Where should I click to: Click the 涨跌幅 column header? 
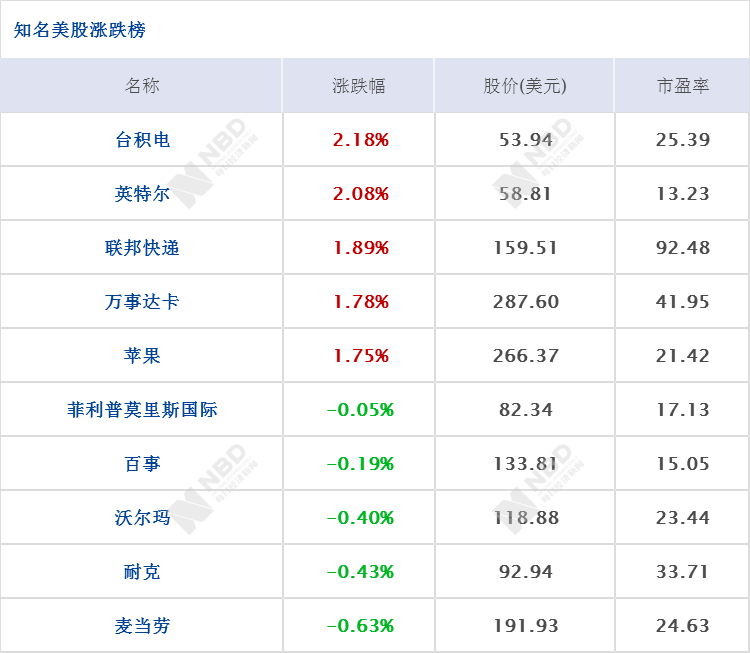(359, 86)
